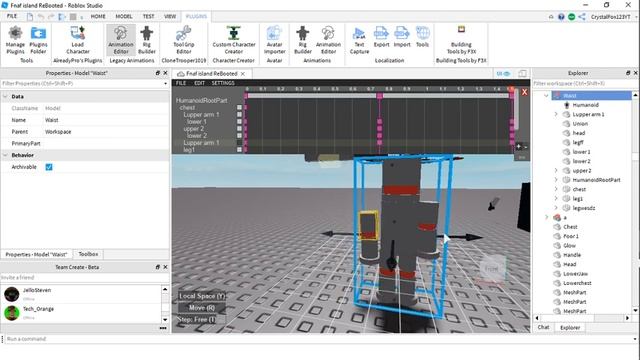
Task: Toggle the first Lupper arm 1 track checkbox
Action: pyautogui.click(x=240, y=114)
